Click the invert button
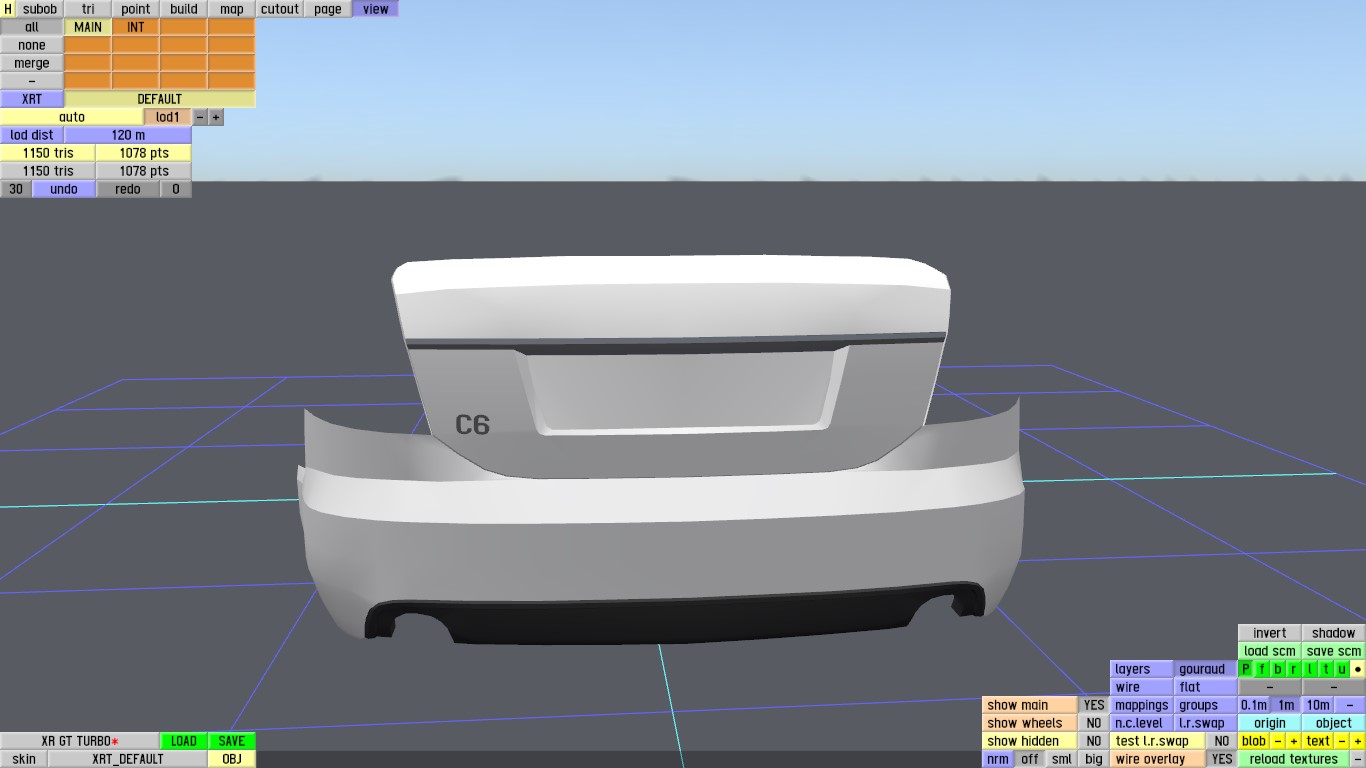Viewport: 1366px width, 768px height. 1270,633
